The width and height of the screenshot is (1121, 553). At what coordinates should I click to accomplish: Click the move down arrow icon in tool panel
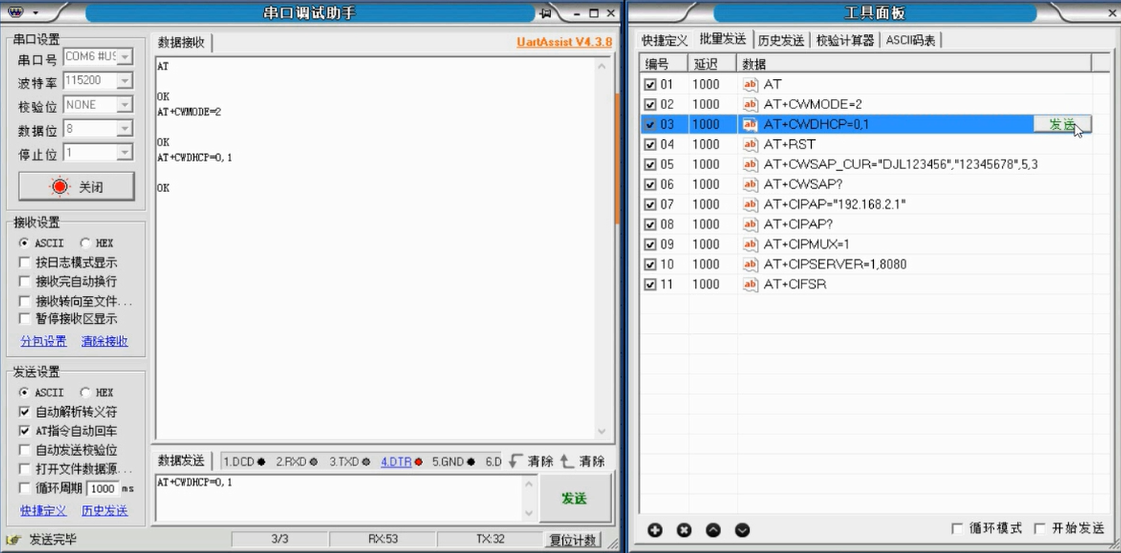point(742,530)
